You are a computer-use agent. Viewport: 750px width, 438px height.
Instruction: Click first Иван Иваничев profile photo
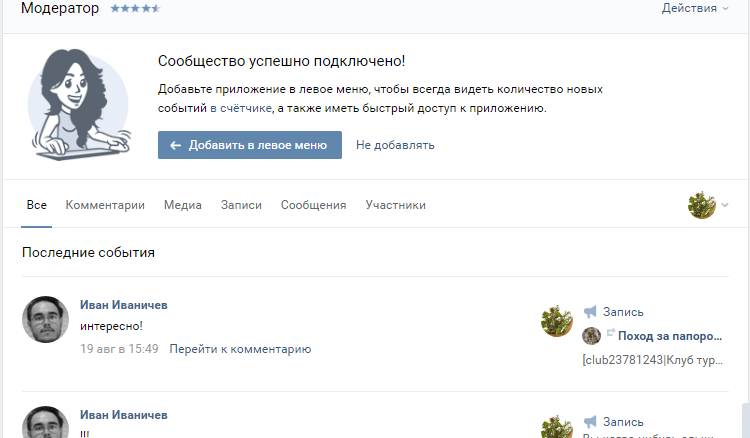tap(45, 320)
